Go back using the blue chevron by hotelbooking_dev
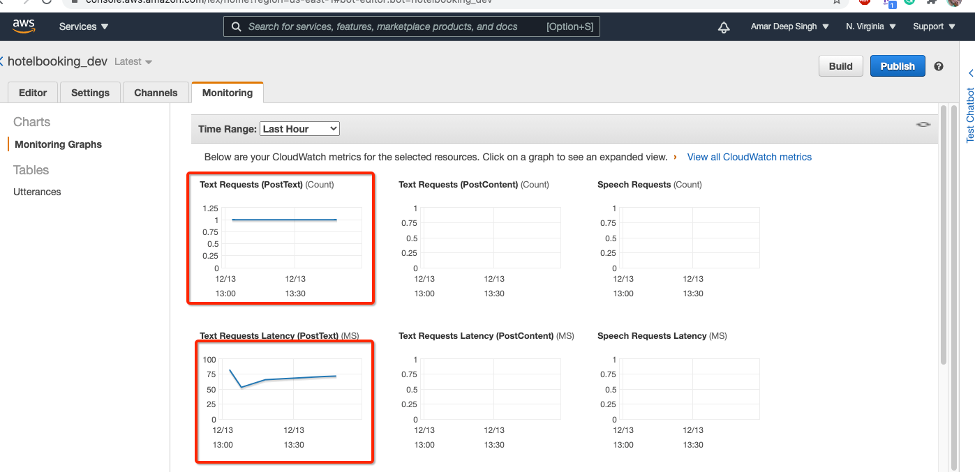The width and height of the screenshot is (977, 472). (2, 62)
